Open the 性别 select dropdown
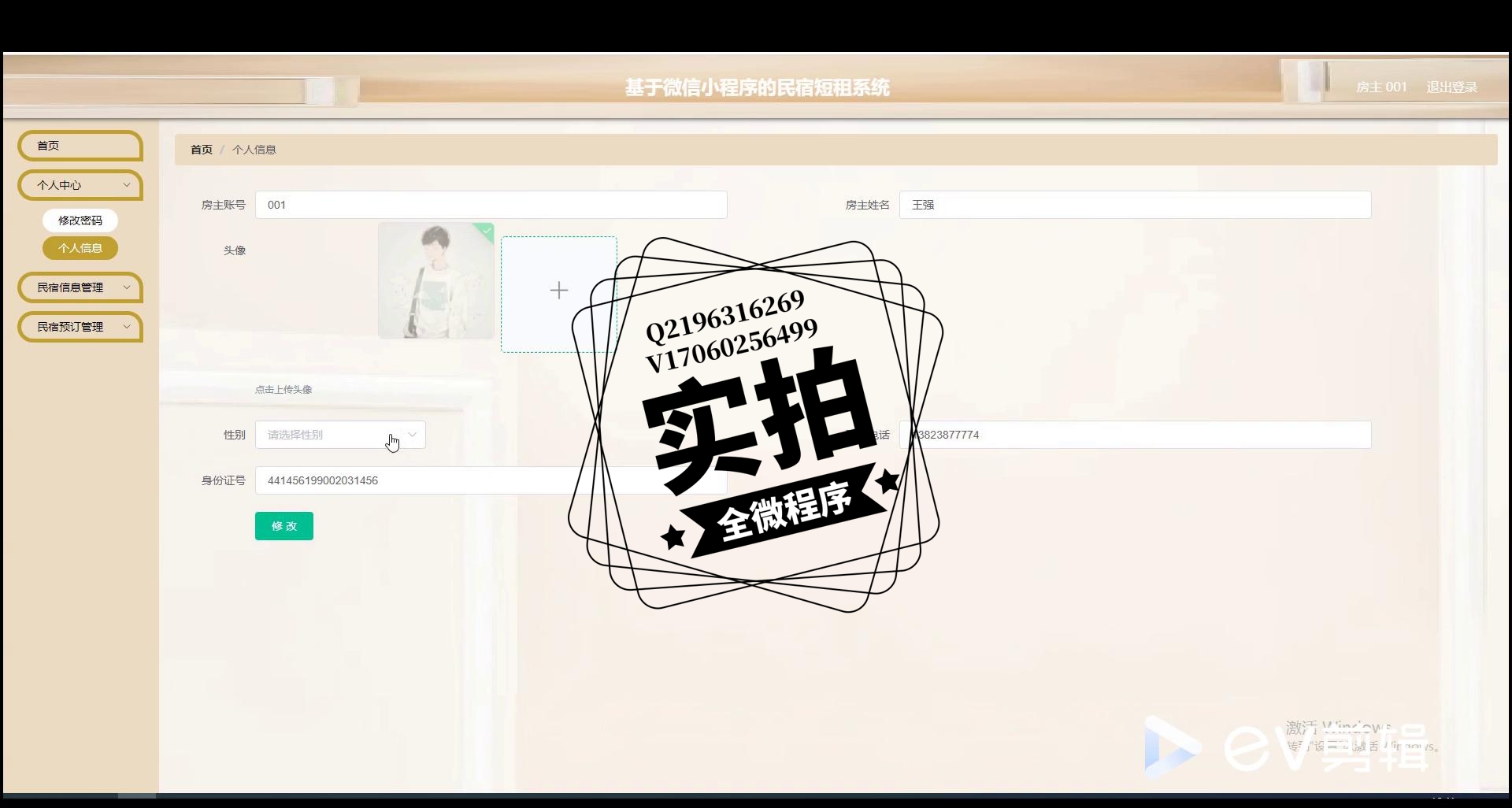The width and height of the screenshot is (1512, 808). (340, 435)
